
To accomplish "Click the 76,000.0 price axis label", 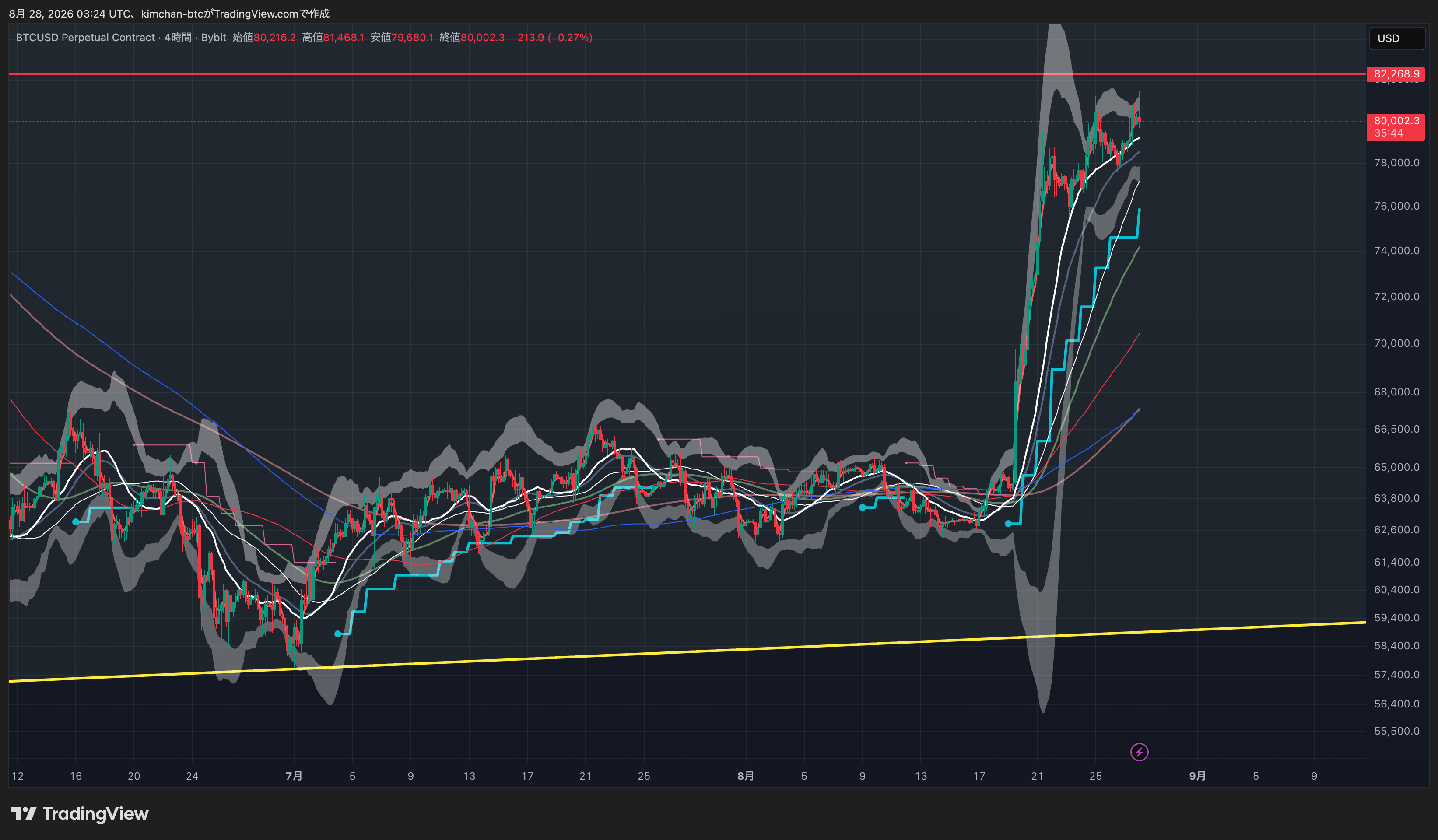I will pos(1396,206).
